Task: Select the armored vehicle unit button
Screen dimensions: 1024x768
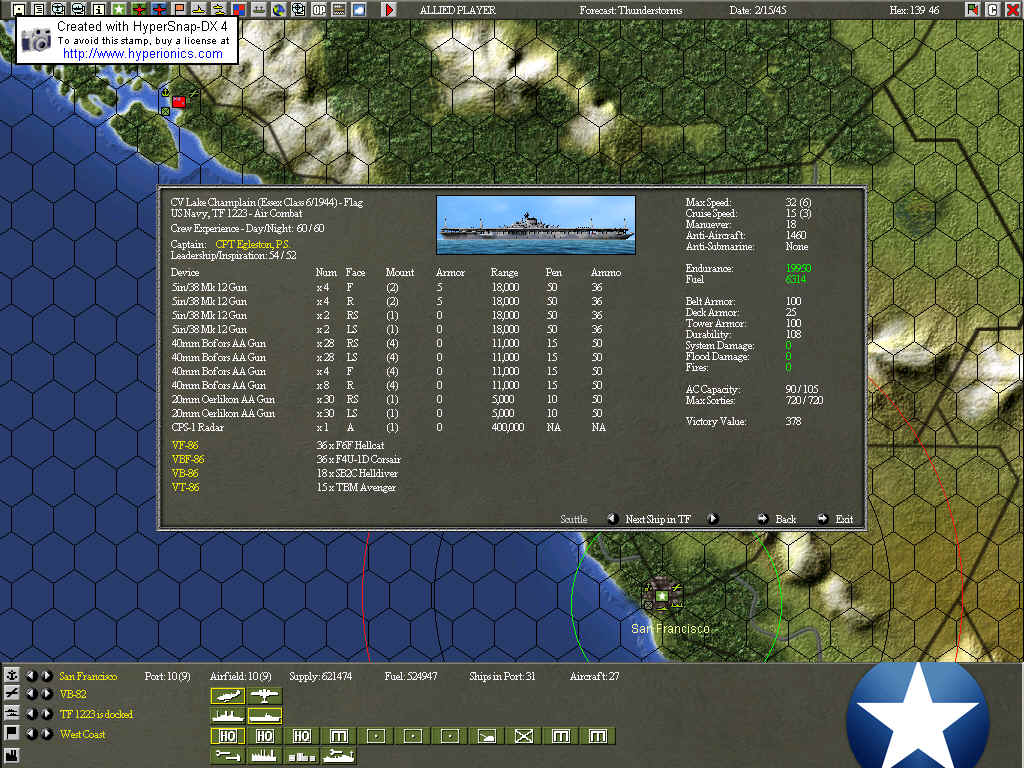Action: [x=487, y=736]
